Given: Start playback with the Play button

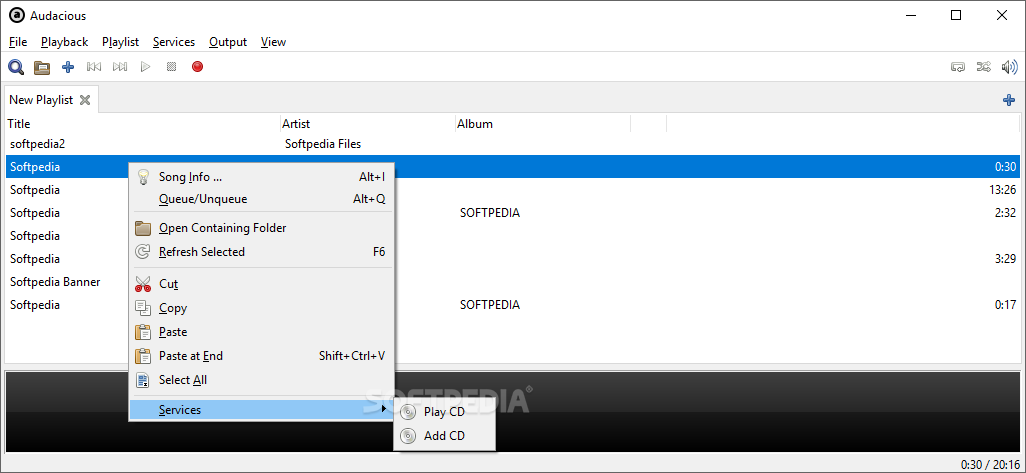Looking at the screenshot, I should pos(146,67).
